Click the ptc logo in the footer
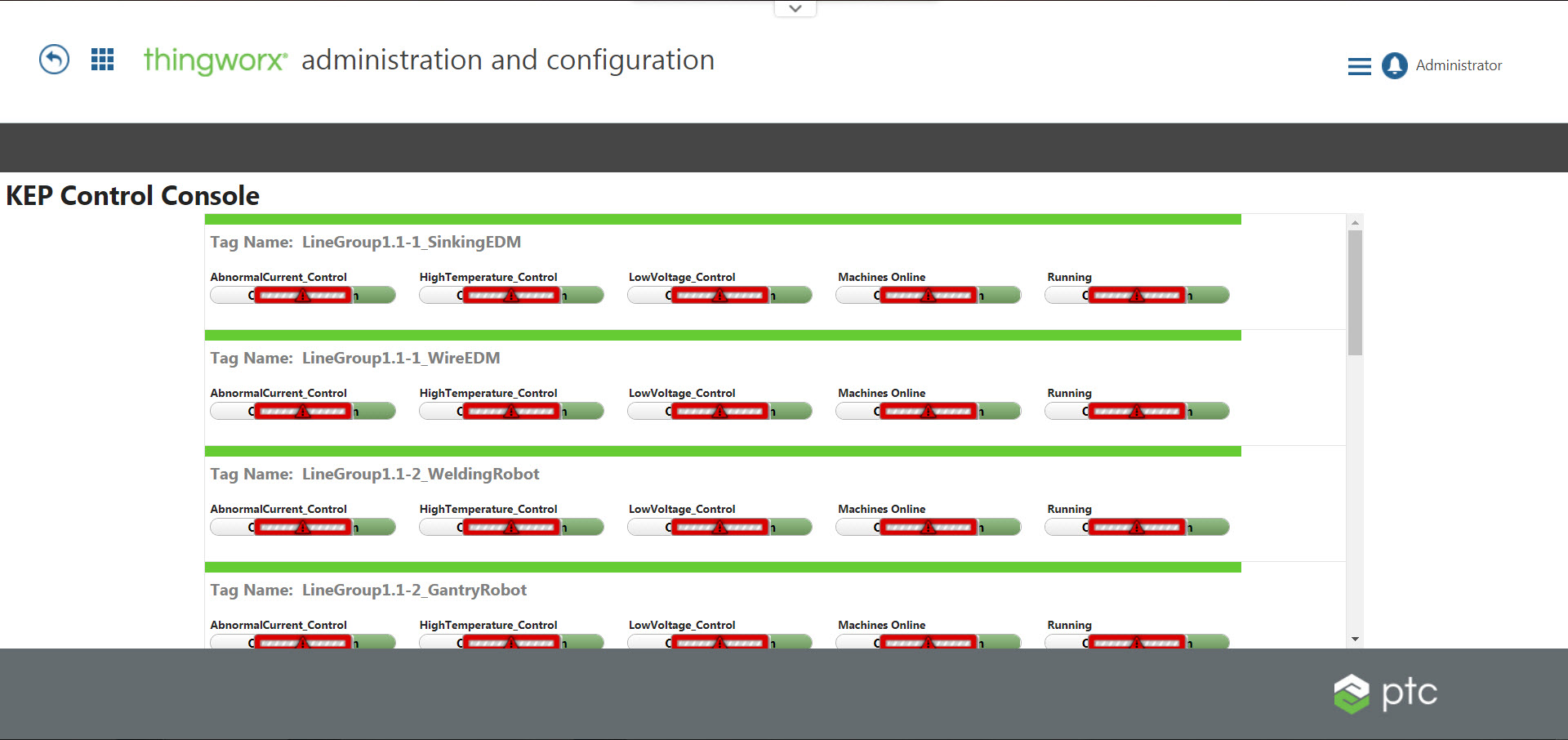1568x740 pixels. pos(1385,693)
